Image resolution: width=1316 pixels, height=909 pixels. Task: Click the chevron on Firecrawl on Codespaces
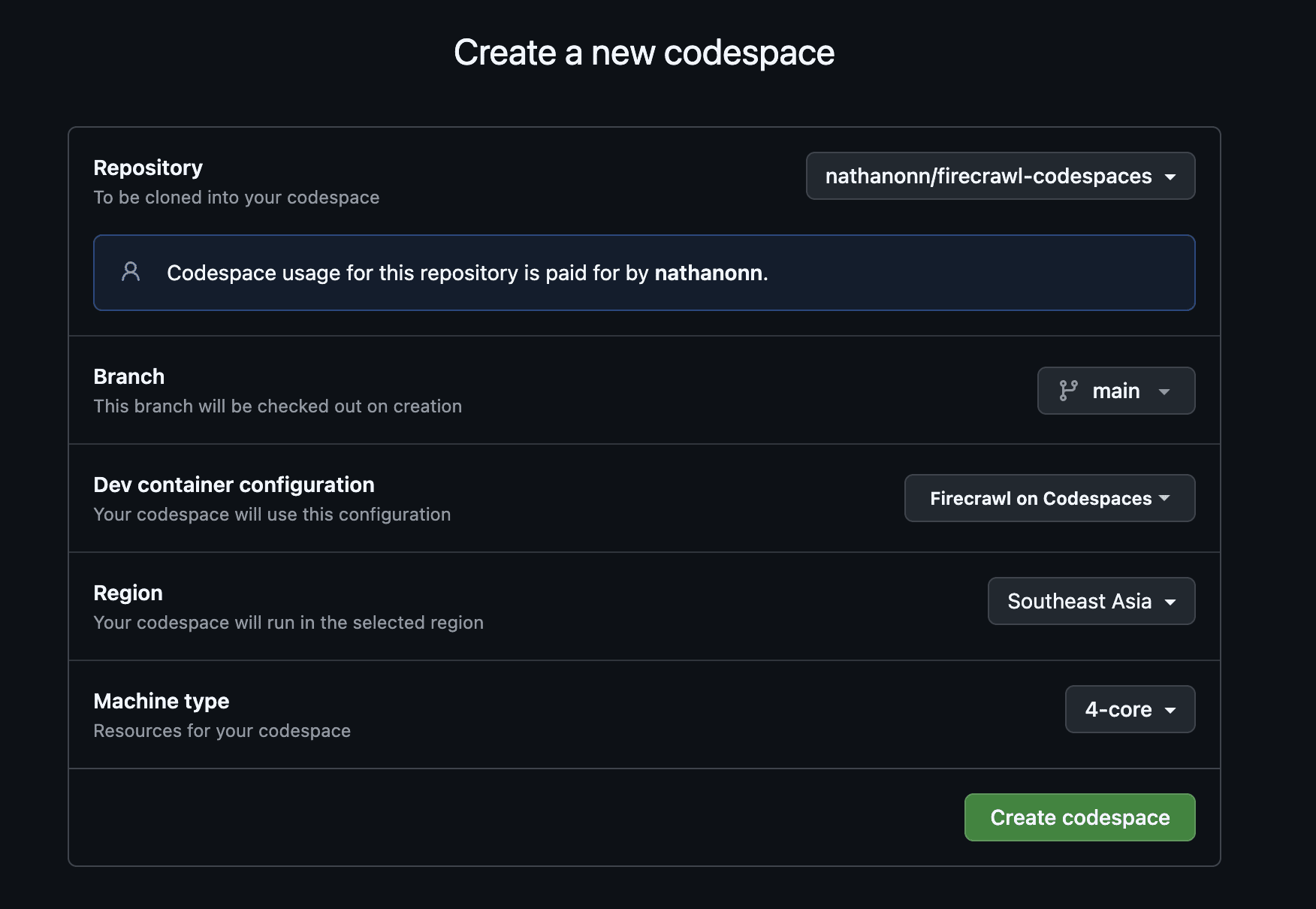click(x=1164, y=497)
